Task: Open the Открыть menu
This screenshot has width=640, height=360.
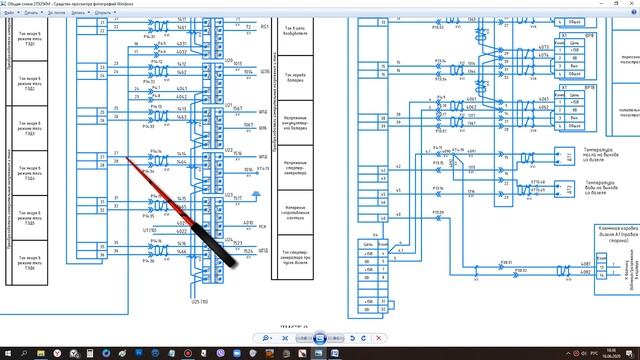Action: tap(102, 13)
